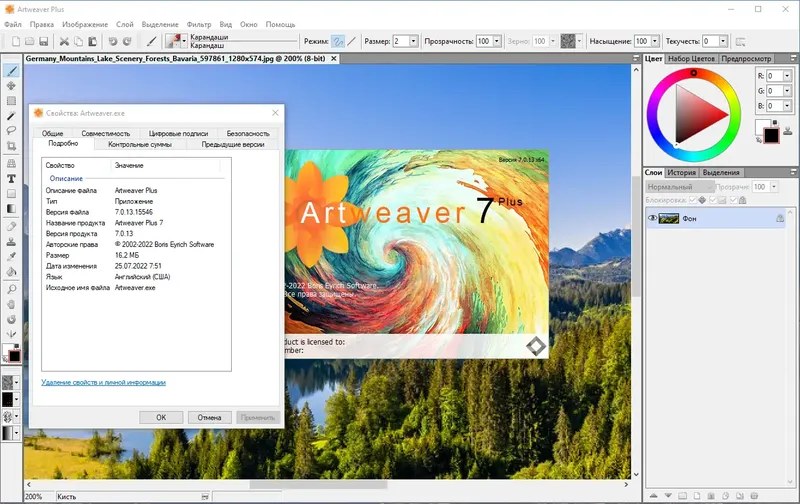Close the Germany_Mountains image document tab
800x504 pixels.
click(334, 59)
